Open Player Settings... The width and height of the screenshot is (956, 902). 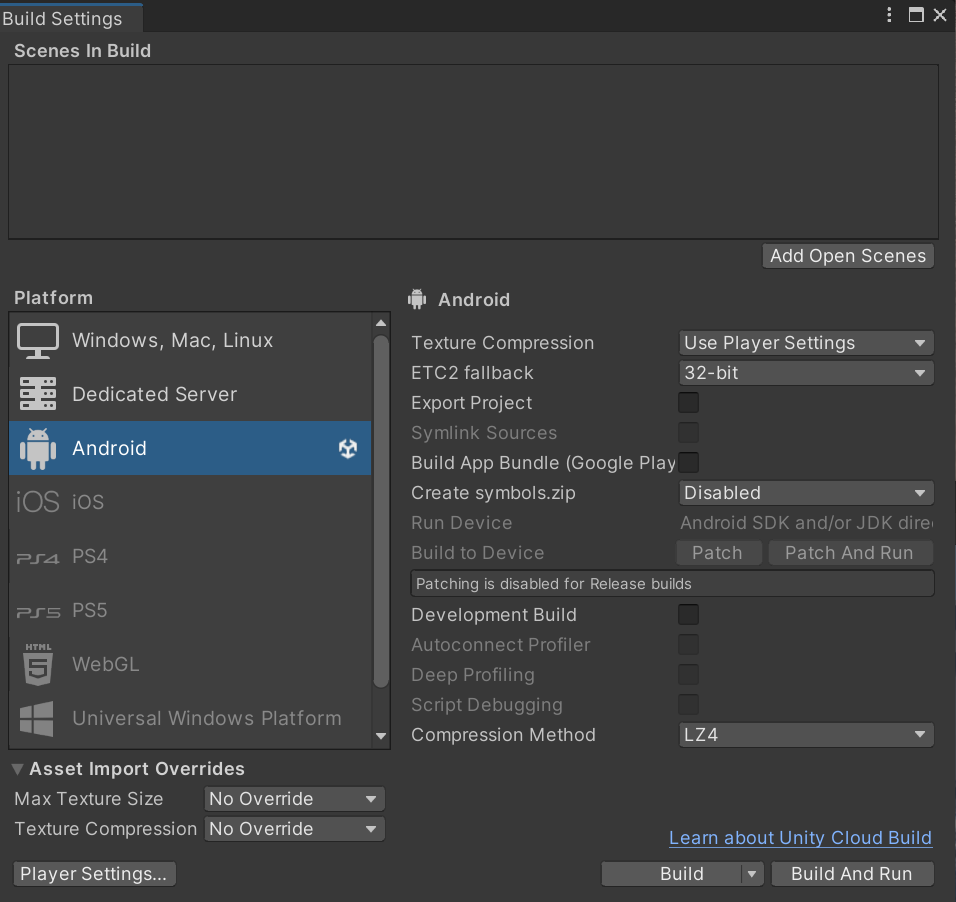click(94, 874)
